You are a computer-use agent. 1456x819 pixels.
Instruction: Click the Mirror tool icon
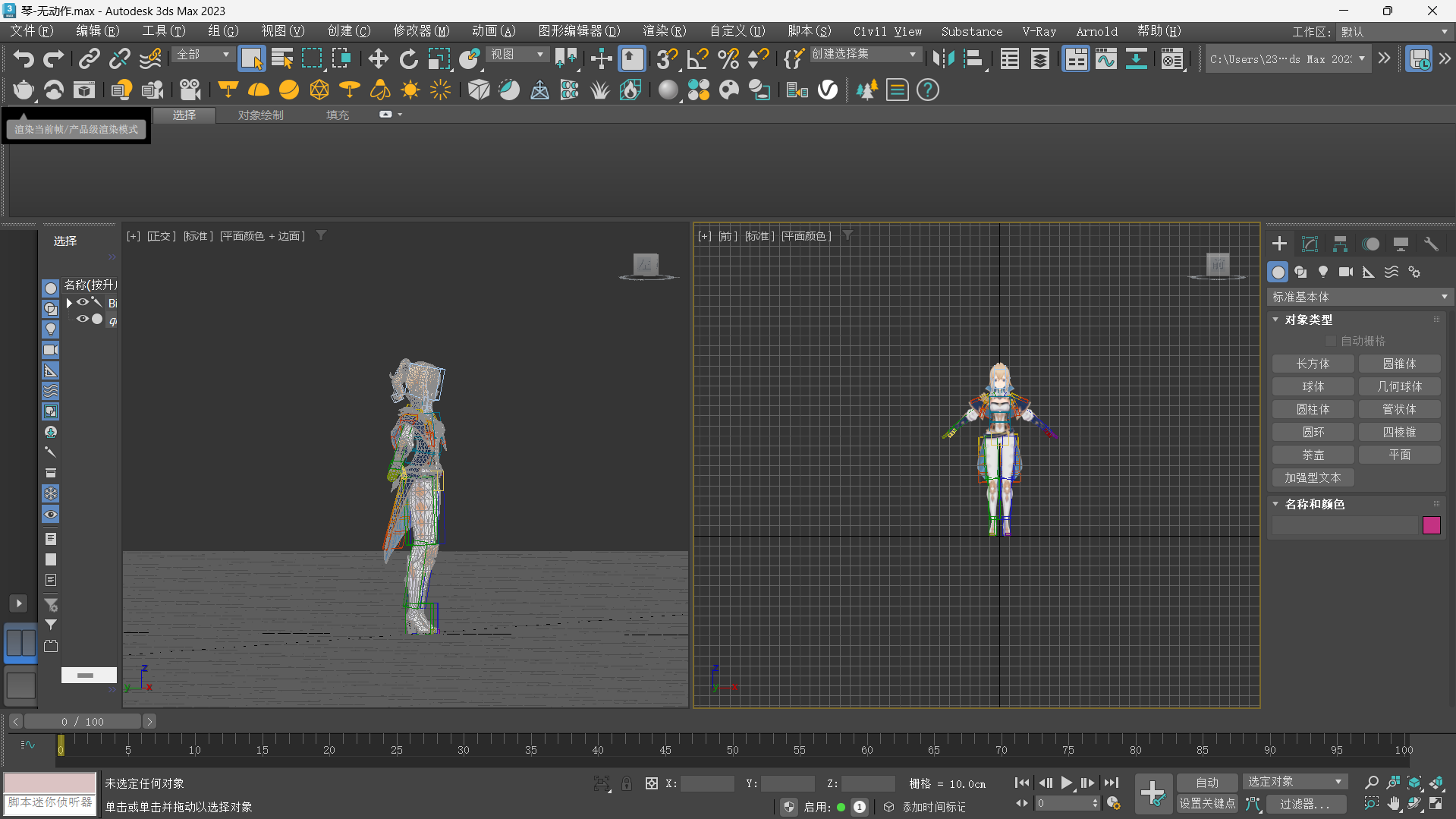943,58
